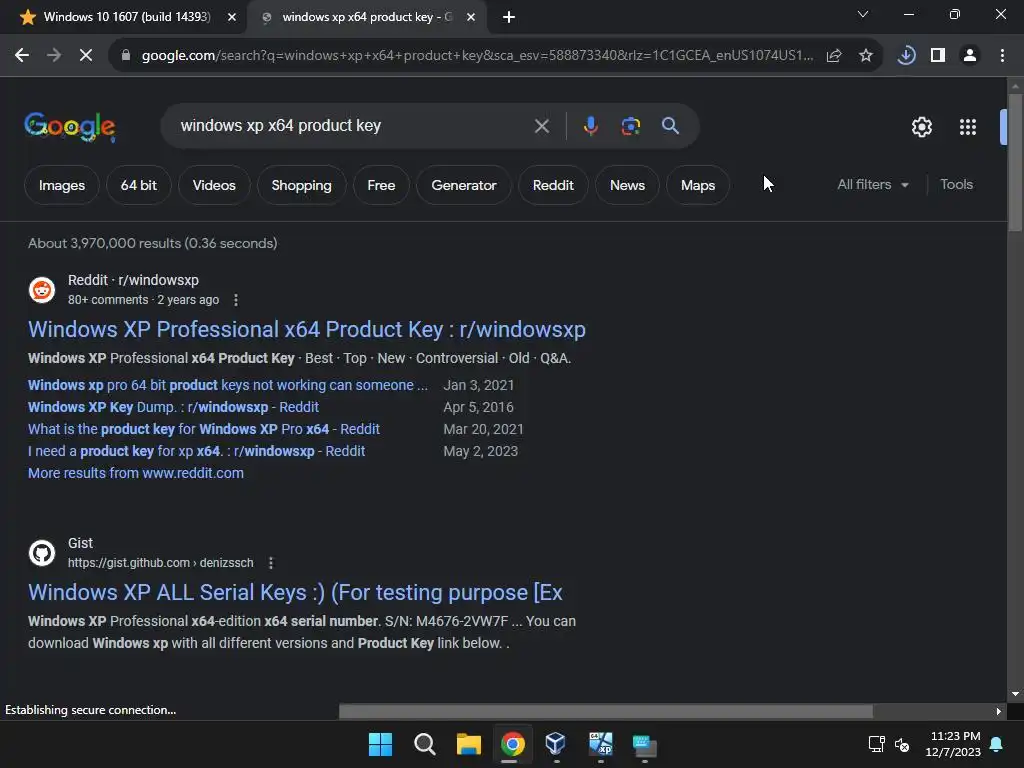This screenshot has height=768, width=1024.
Task: Go to Google homepage via logo
Action: tap(70, 126)
